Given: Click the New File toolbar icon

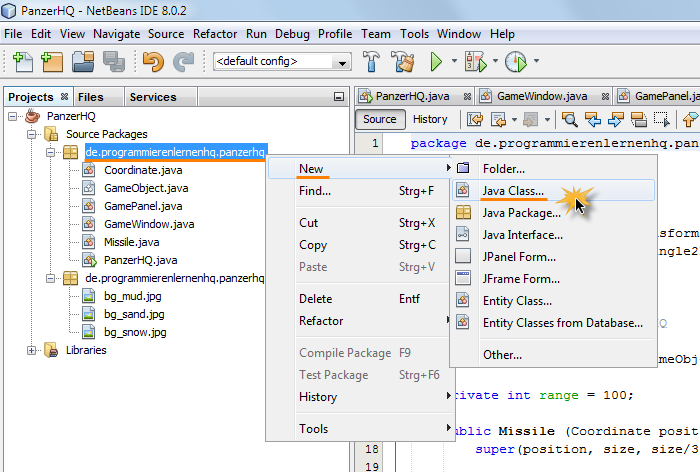Looking at the screenshot, I should (x=23, y=62).
